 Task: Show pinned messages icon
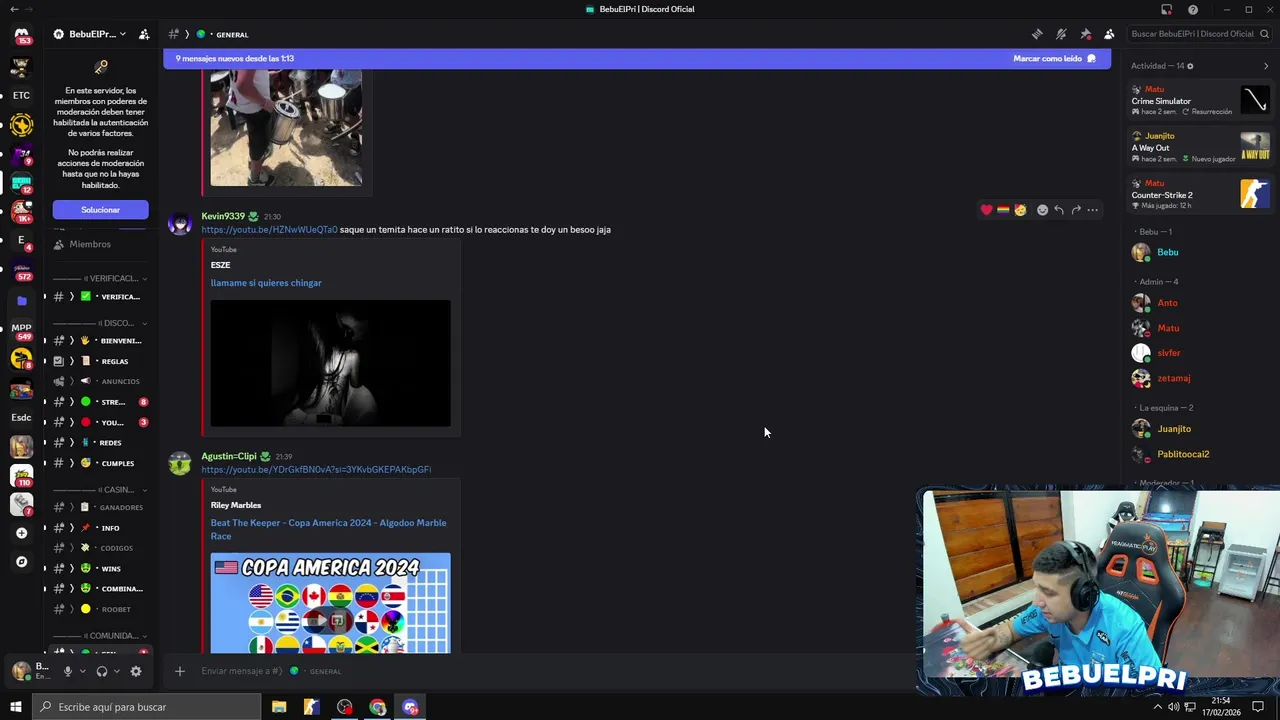(1085, 34)
